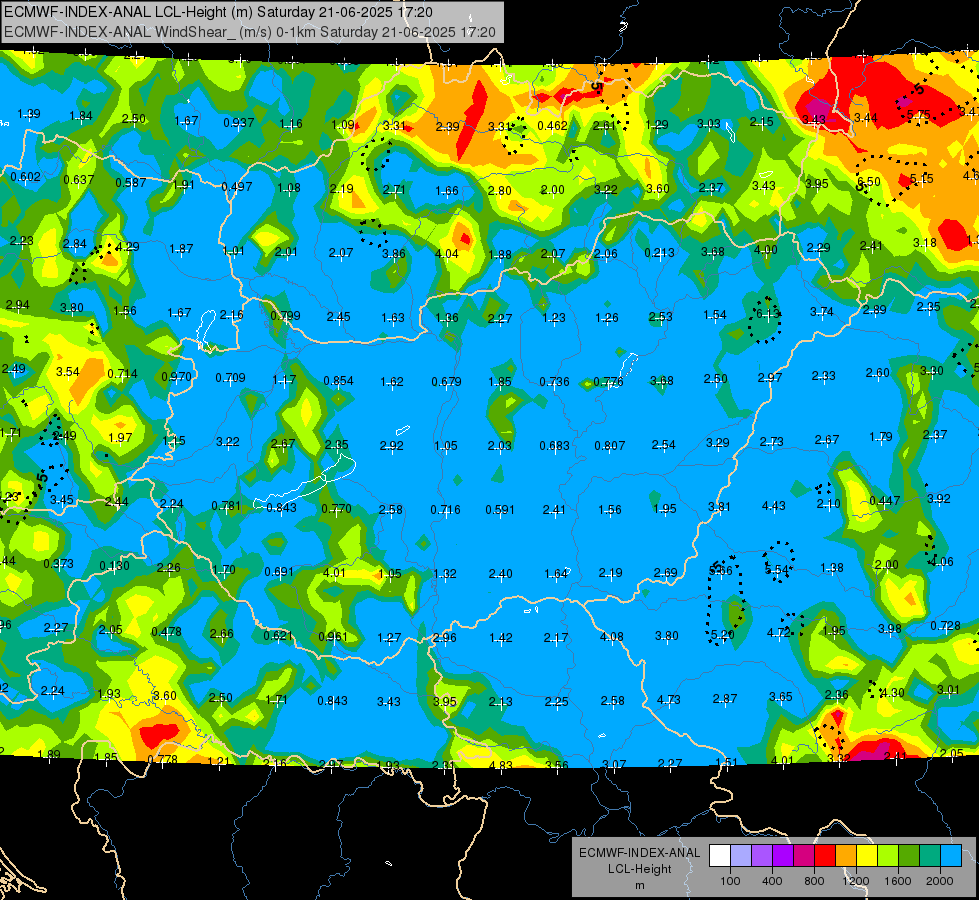
Task: Select the magenta legend swatch above 800
Action: click(x=804, y=856)
